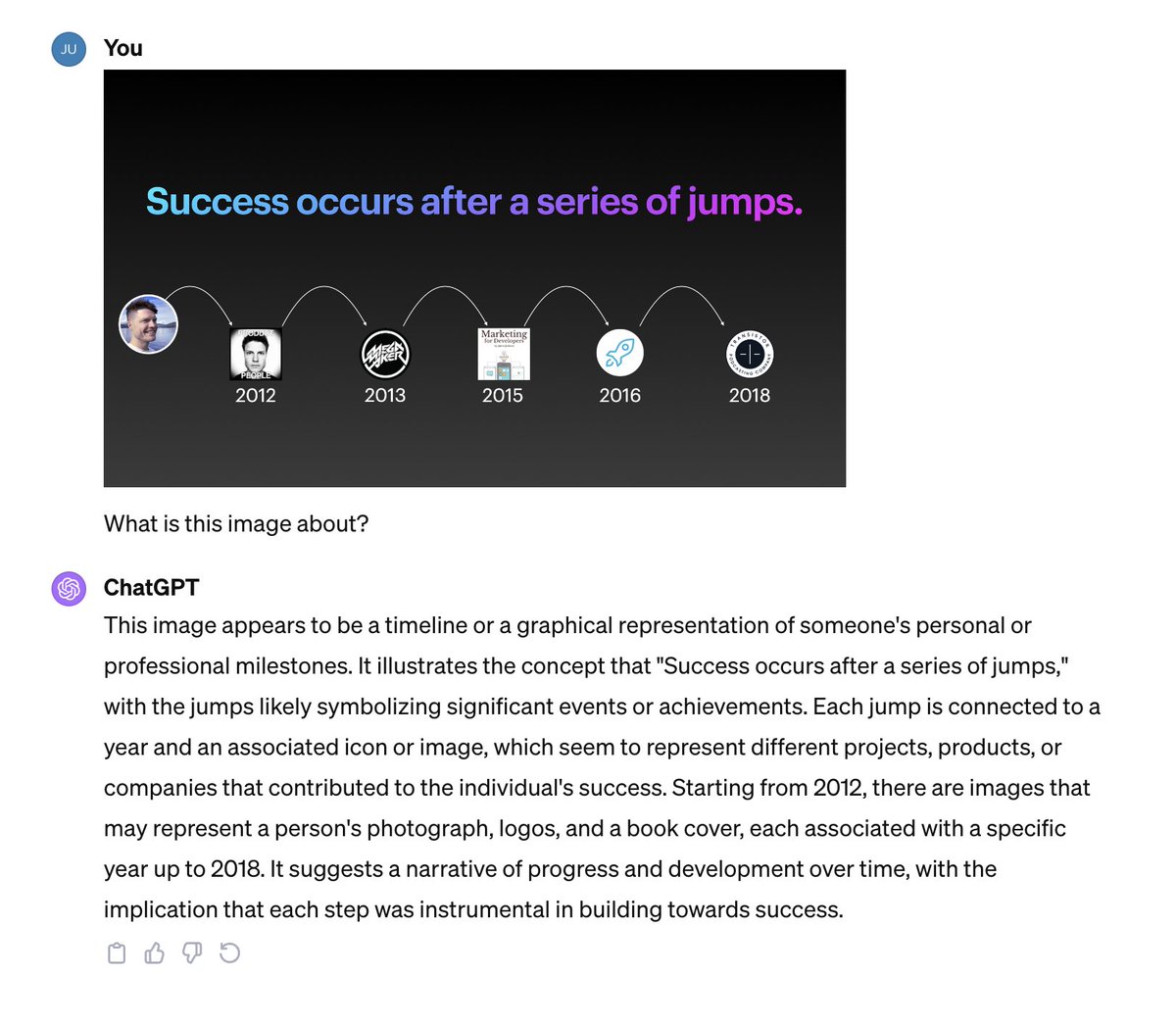Give the response a thumbs up
The width and height of the screenshot is (1176, 1024).
tap(155, 953)
